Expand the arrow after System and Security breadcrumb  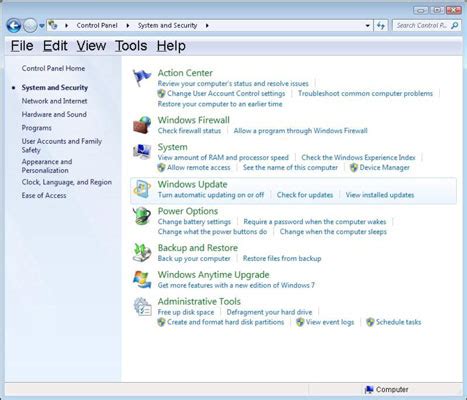coord(207,25)
